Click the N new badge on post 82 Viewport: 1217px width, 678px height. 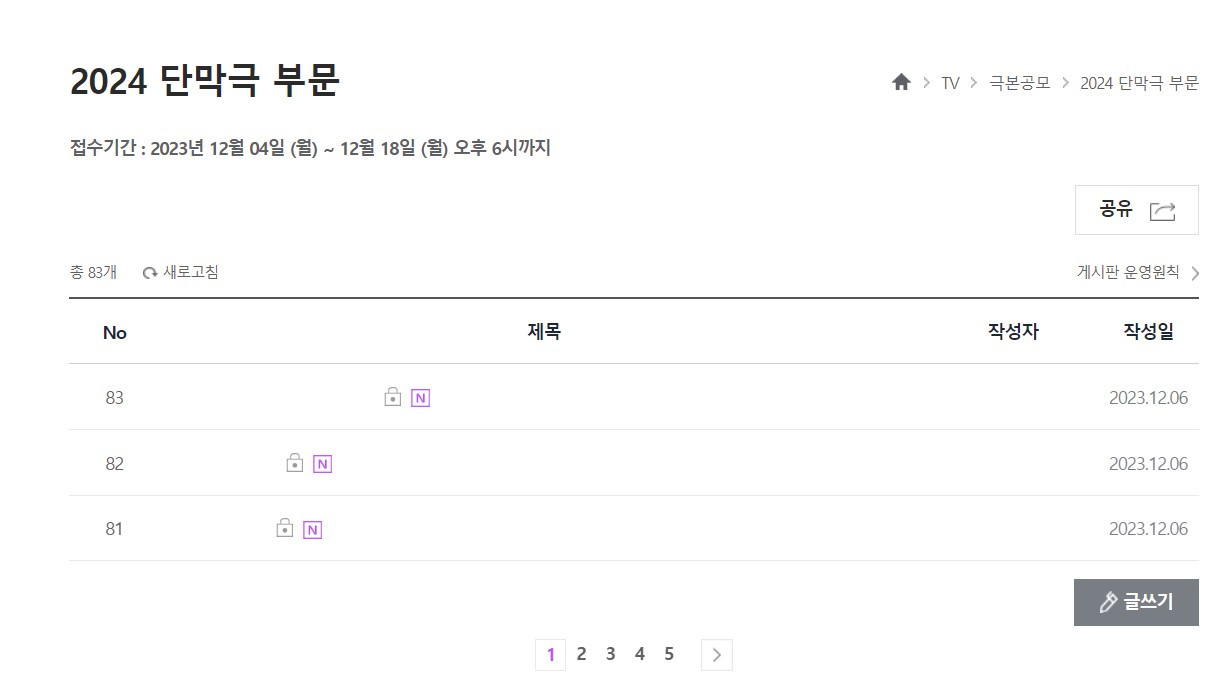point(322,464)
